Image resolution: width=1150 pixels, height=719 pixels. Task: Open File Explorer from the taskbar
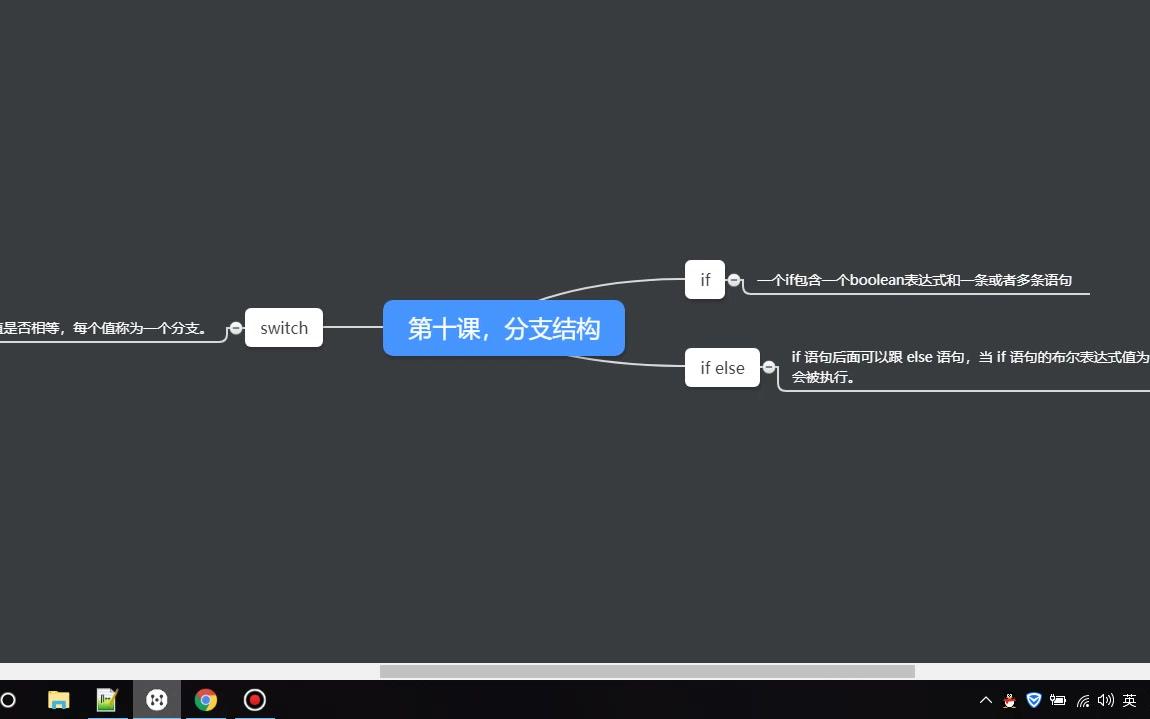click(58, 700)
